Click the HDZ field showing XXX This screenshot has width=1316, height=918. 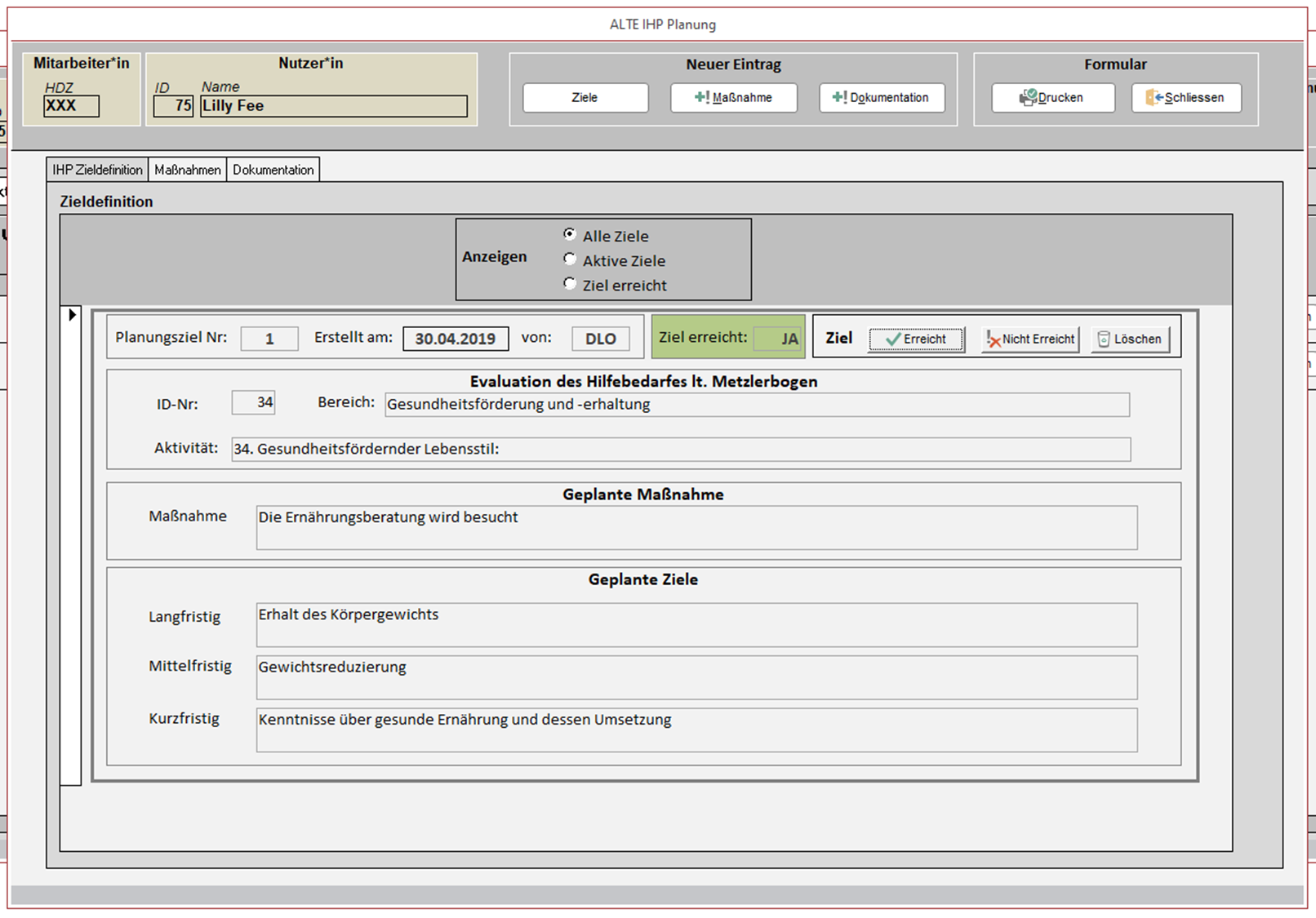coord(71,106)
